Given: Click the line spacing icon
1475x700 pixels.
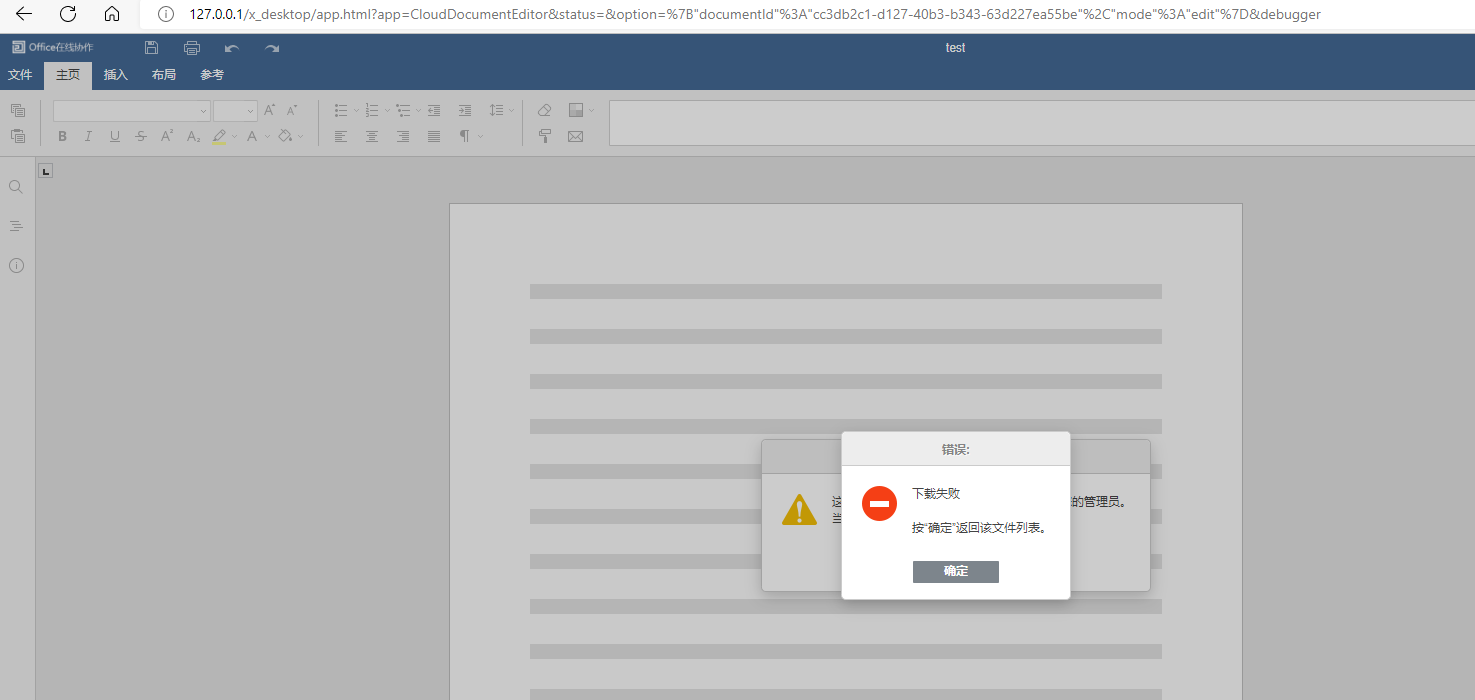Looking at the screenshot, I should pyautogui.click(x=496, y=111).
